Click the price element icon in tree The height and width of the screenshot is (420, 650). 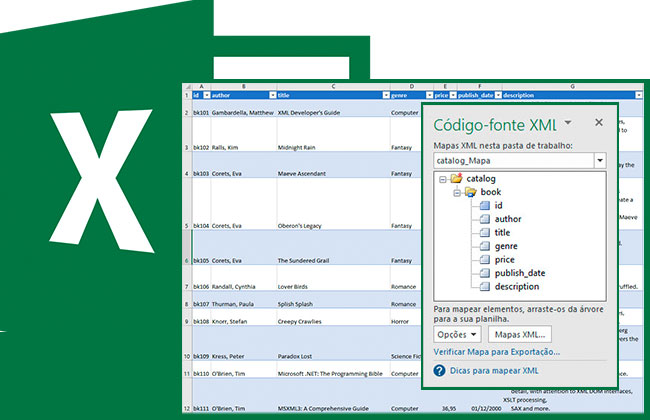(x=485, y=260)
